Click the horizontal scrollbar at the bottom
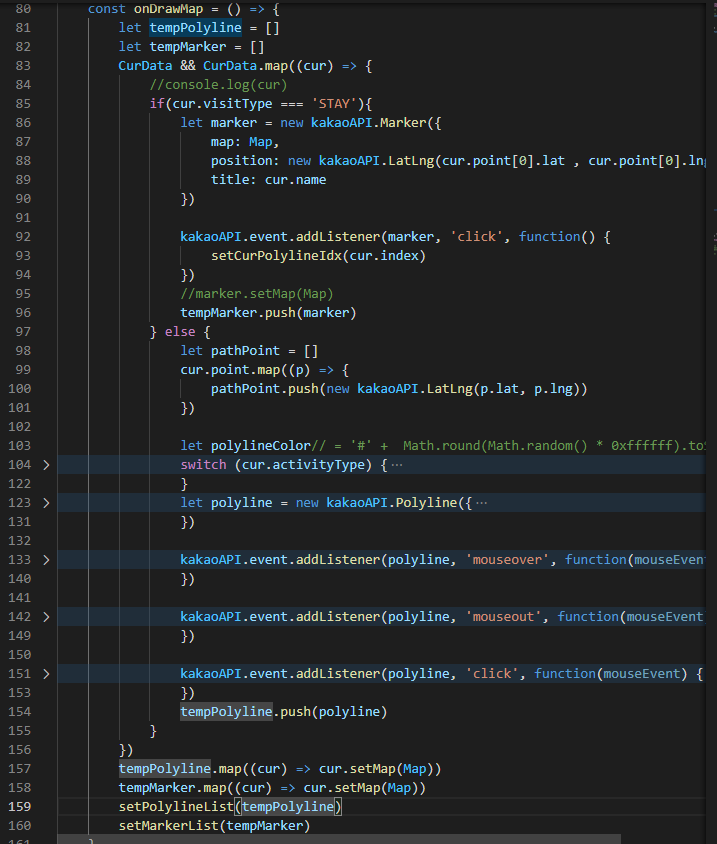 339,840
